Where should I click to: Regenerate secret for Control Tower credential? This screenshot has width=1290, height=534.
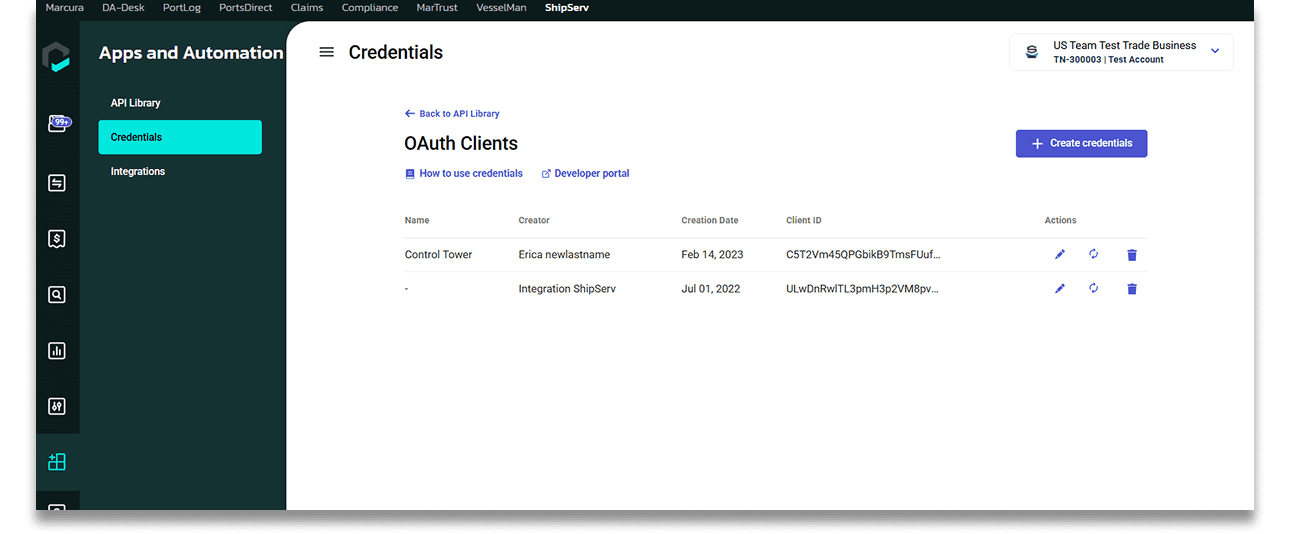coord(1094,254)
